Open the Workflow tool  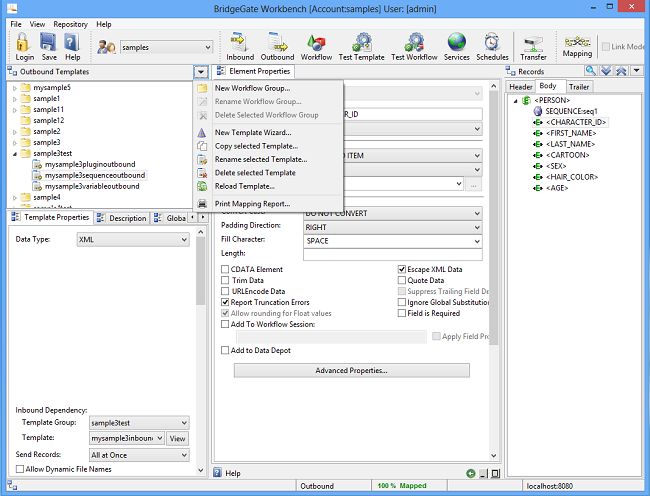pos(316,46)
